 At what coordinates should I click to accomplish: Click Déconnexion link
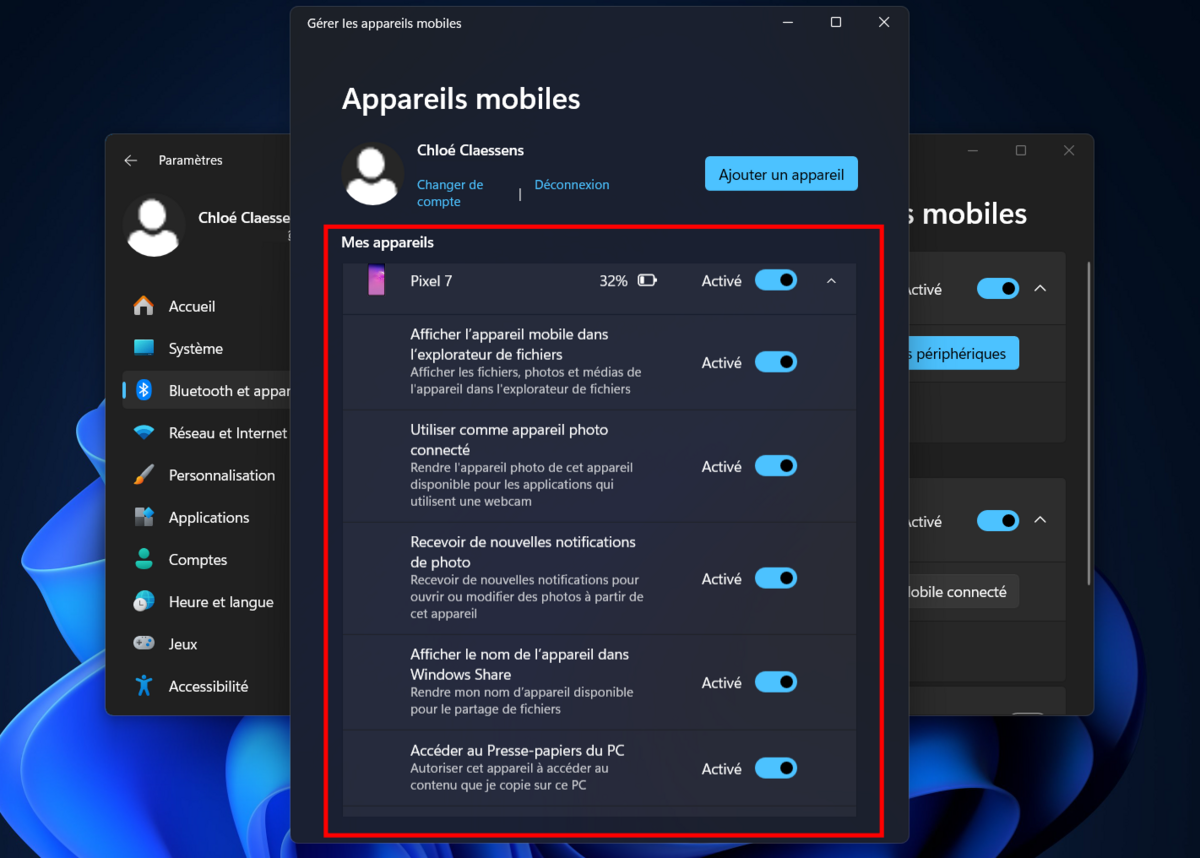572,185
